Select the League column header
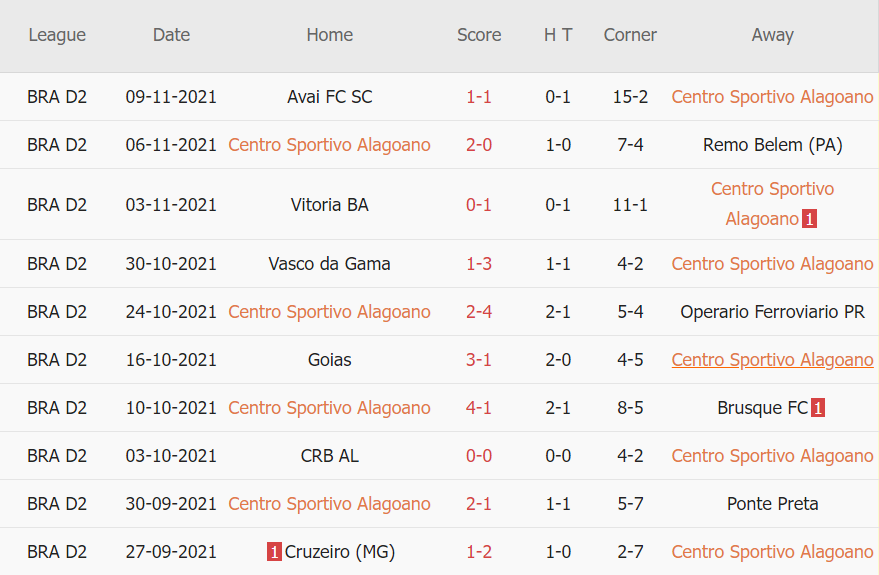Viewport: 879px width, 575px height. pyautogui.click(x=57, y=35)
